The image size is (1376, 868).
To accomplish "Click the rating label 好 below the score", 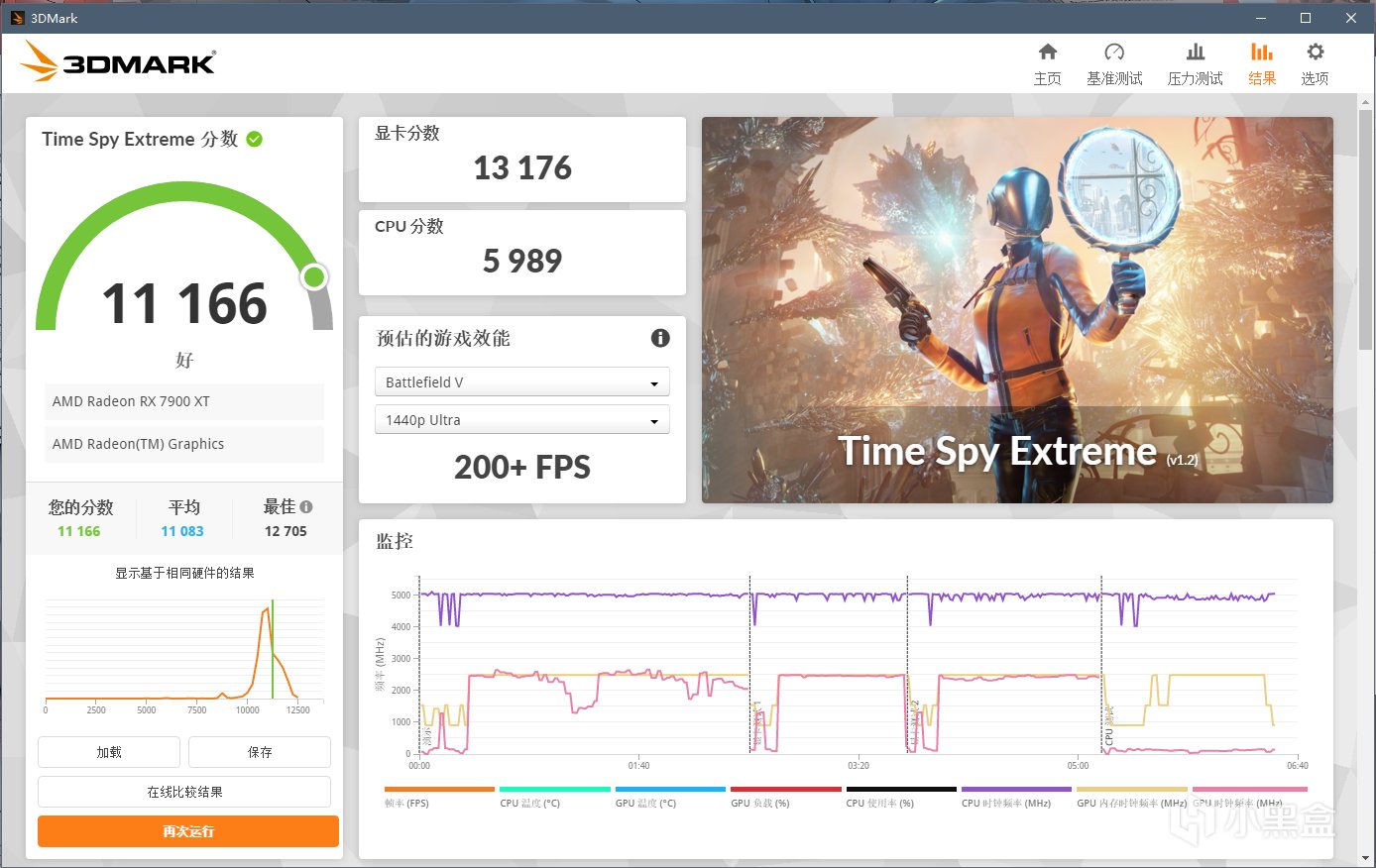I will point(184,360).
